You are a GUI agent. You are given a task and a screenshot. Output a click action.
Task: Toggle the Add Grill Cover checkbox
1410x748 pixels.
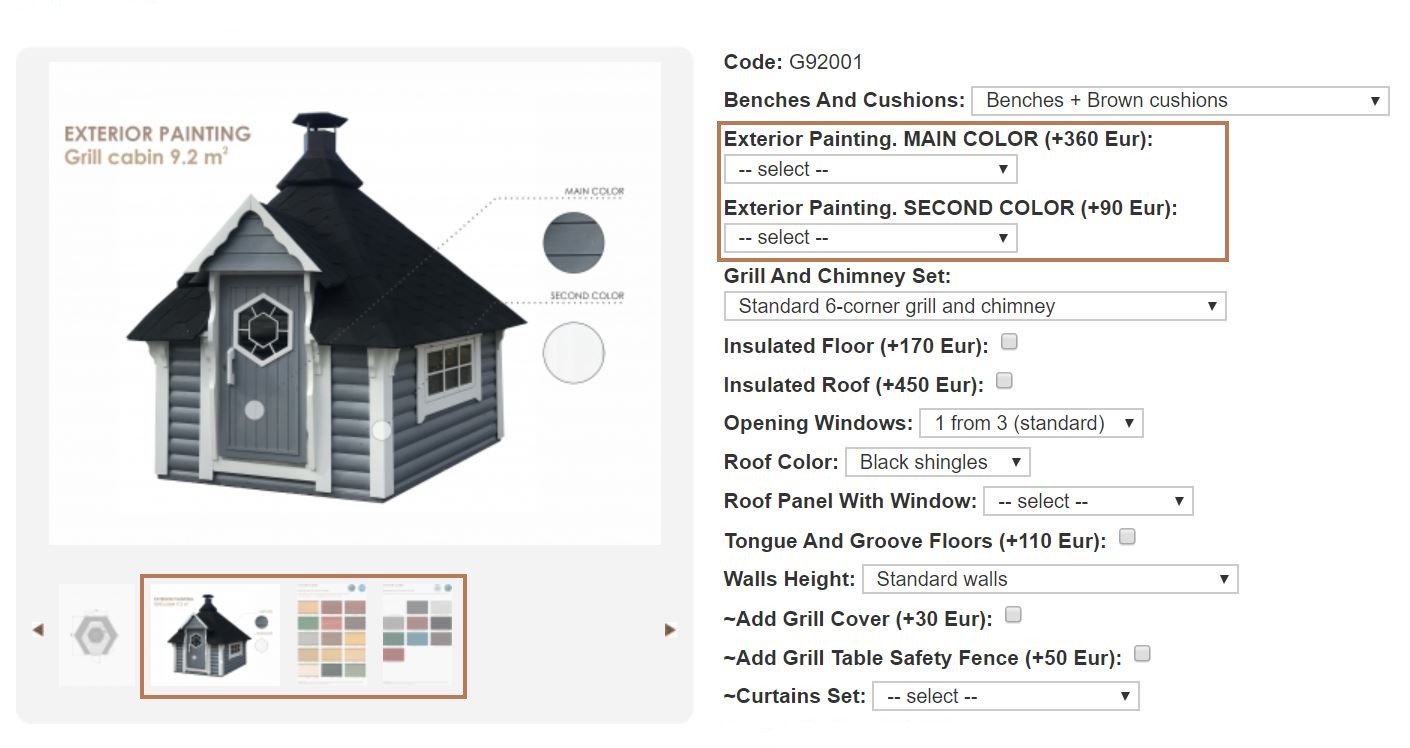coord(1013,615)
